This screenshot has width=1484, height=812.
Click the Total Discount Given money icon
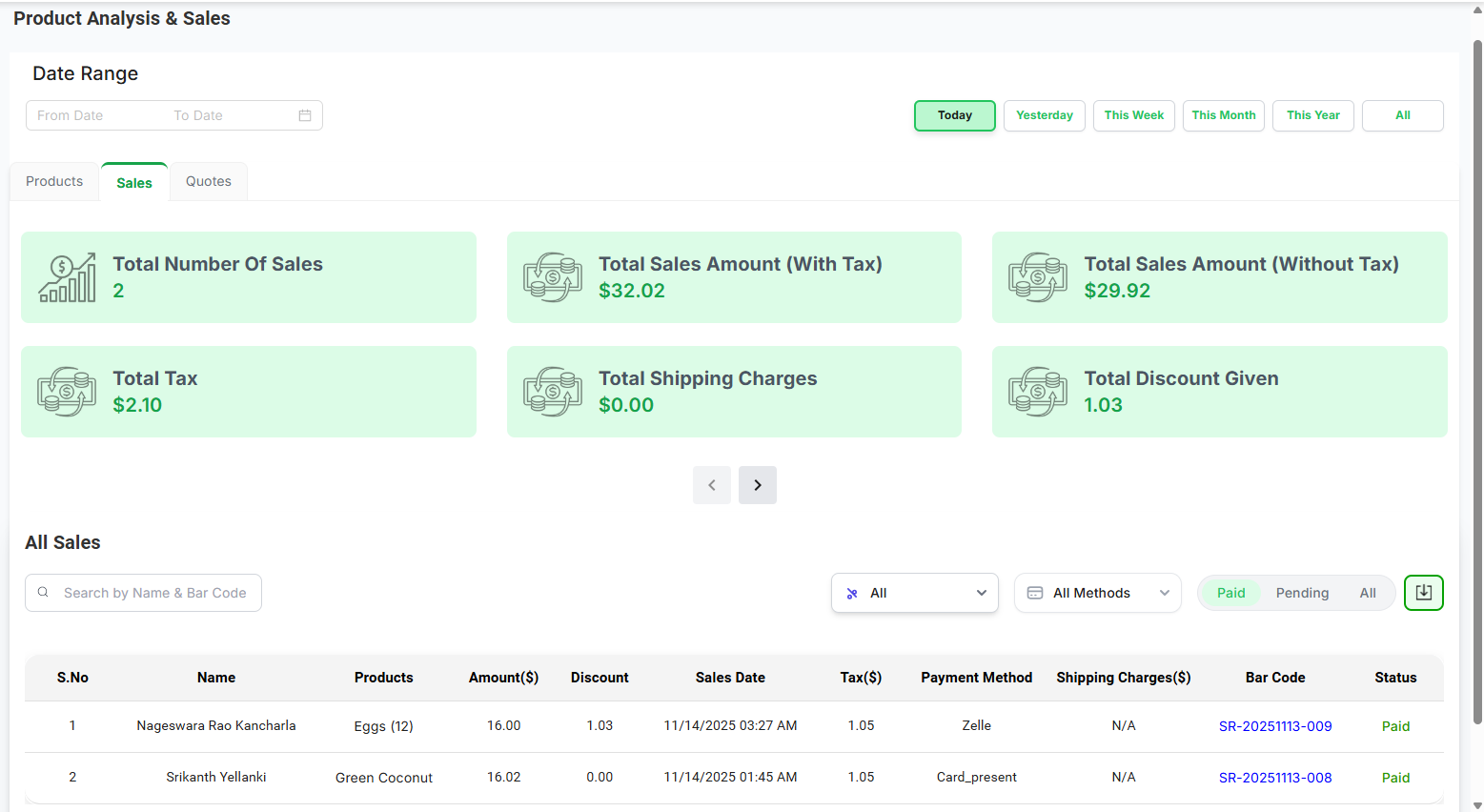(1038, 392)
